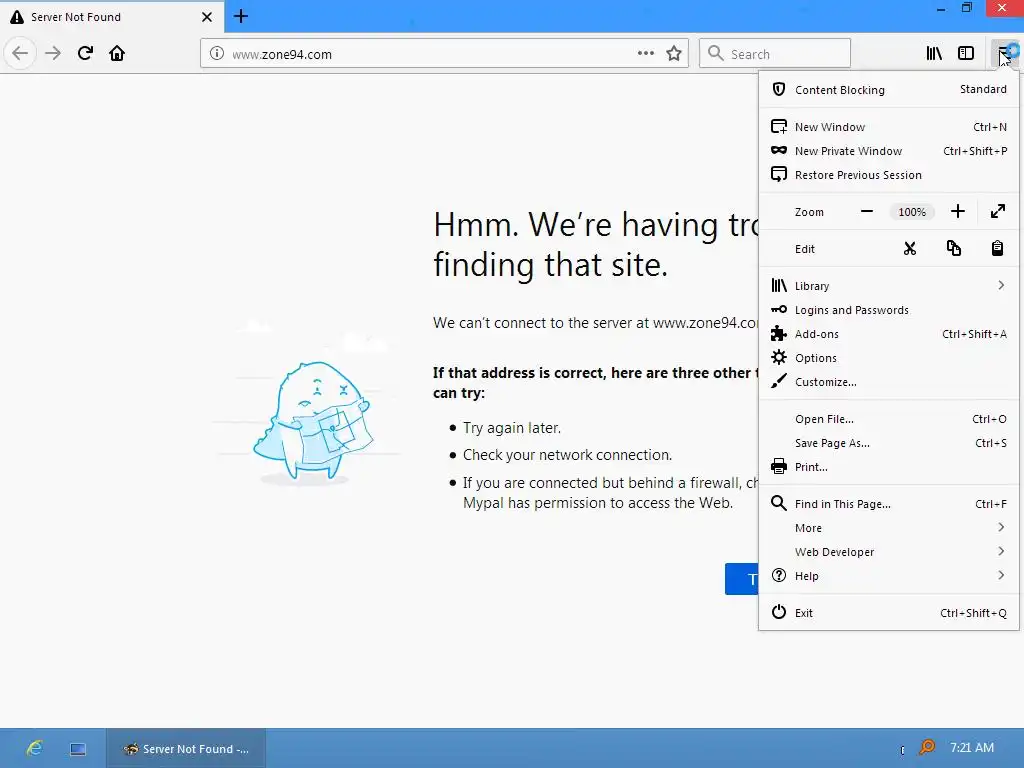Screen dimensions: 1024x768
Task: Enter full screen with the arrows icon
Action: 997,212
